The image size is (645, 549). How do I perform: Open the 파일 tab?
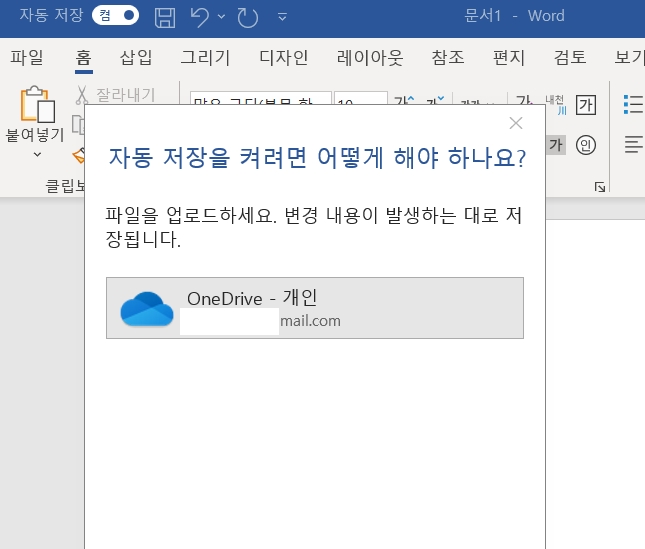[x=27, y=57]
